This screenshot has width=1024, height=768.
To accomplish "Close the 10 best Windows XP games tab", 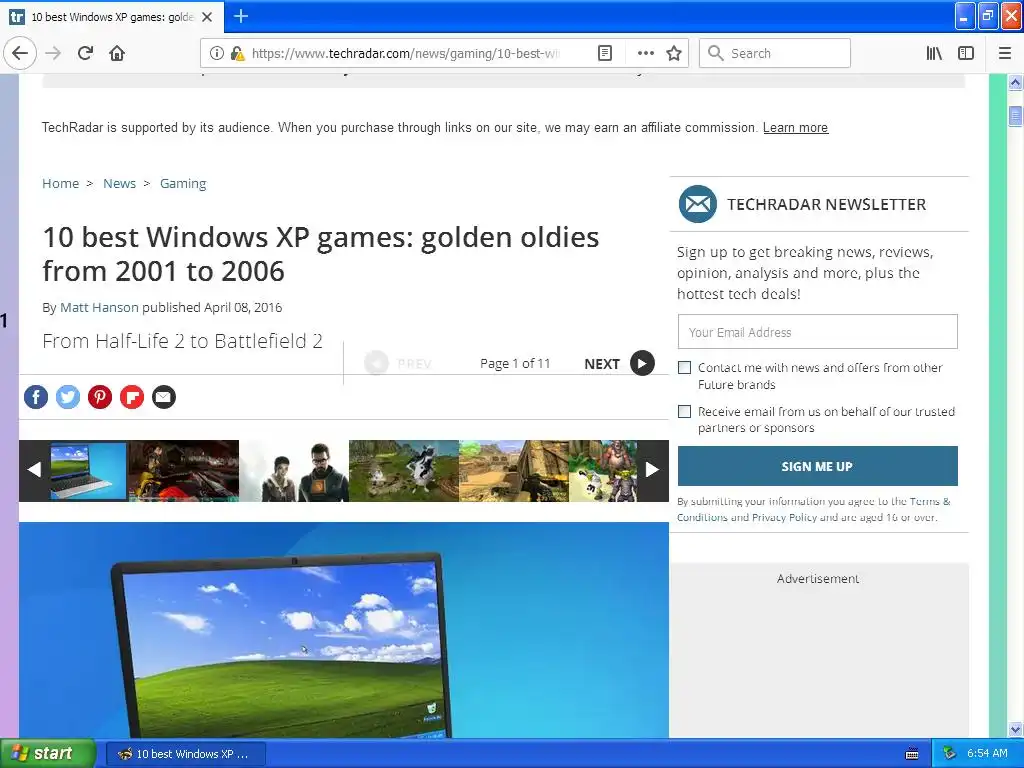I will coord(206,17).
